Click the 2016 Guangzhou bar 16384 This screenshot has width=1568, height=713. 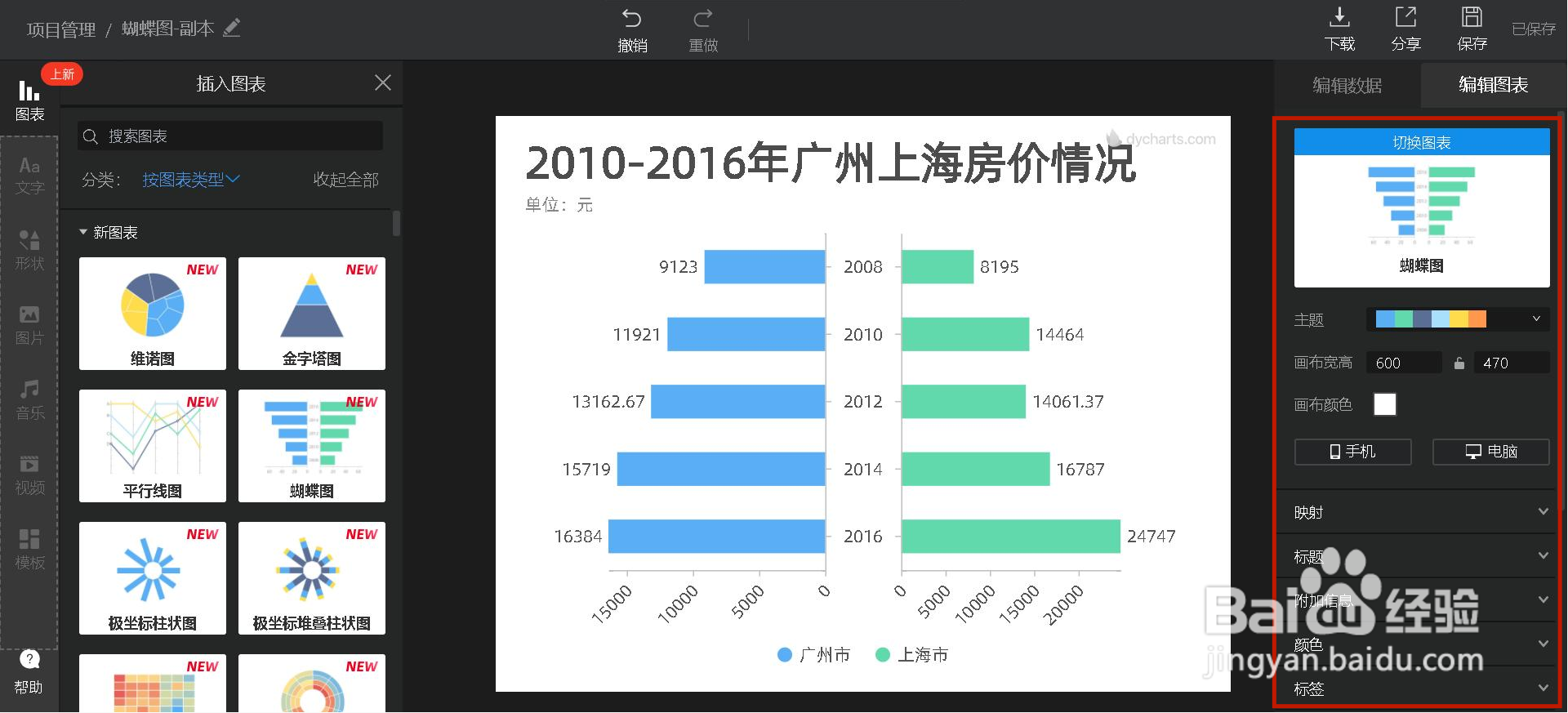pyautogui.click(x=717, y=536)
